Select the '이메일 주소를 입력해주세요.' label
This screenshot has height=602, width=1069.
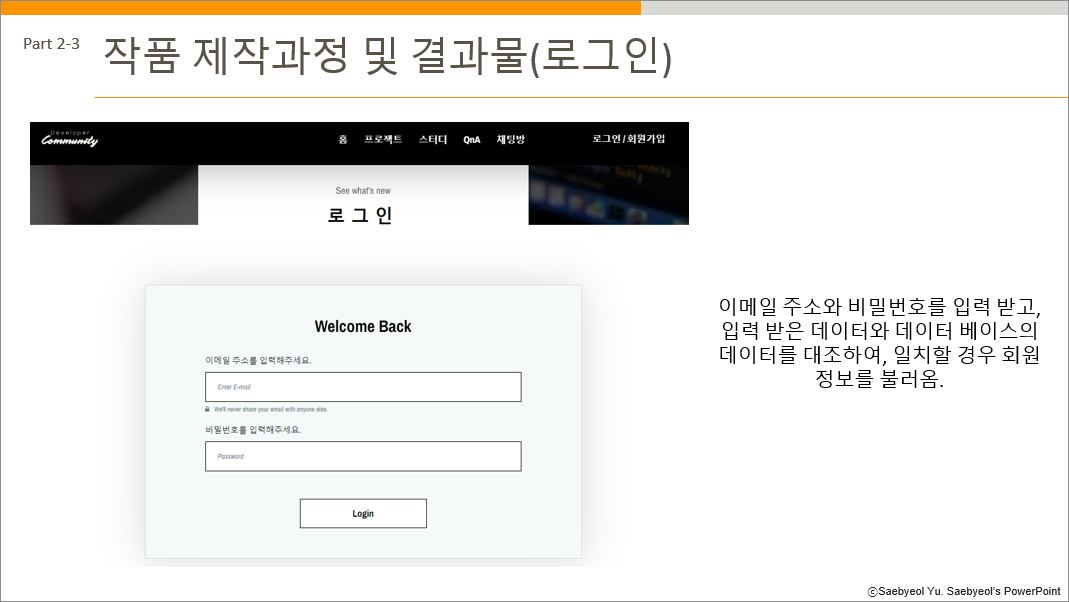258,360
